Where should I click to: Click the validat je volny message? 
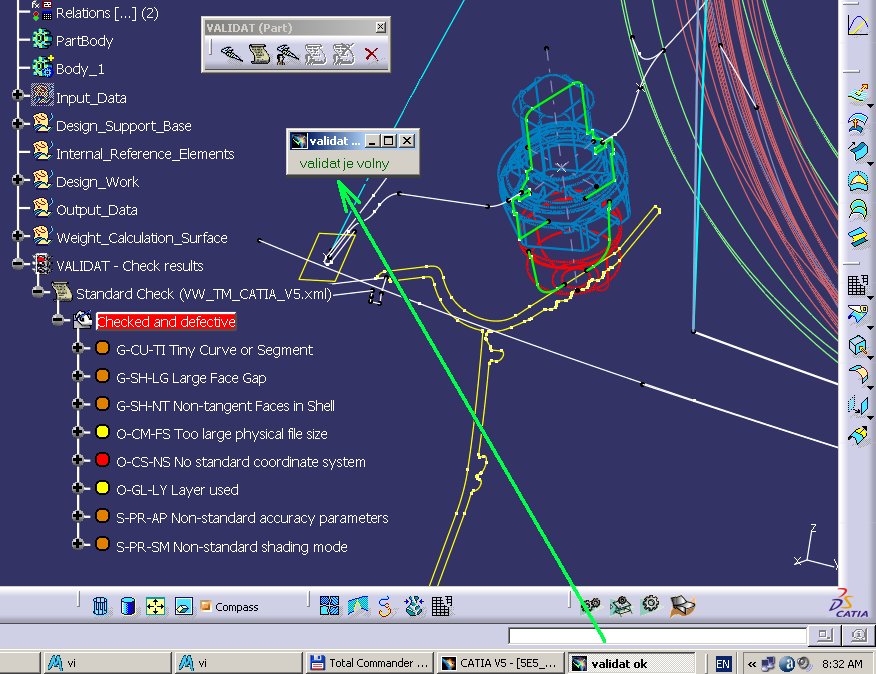coord(344,164)
